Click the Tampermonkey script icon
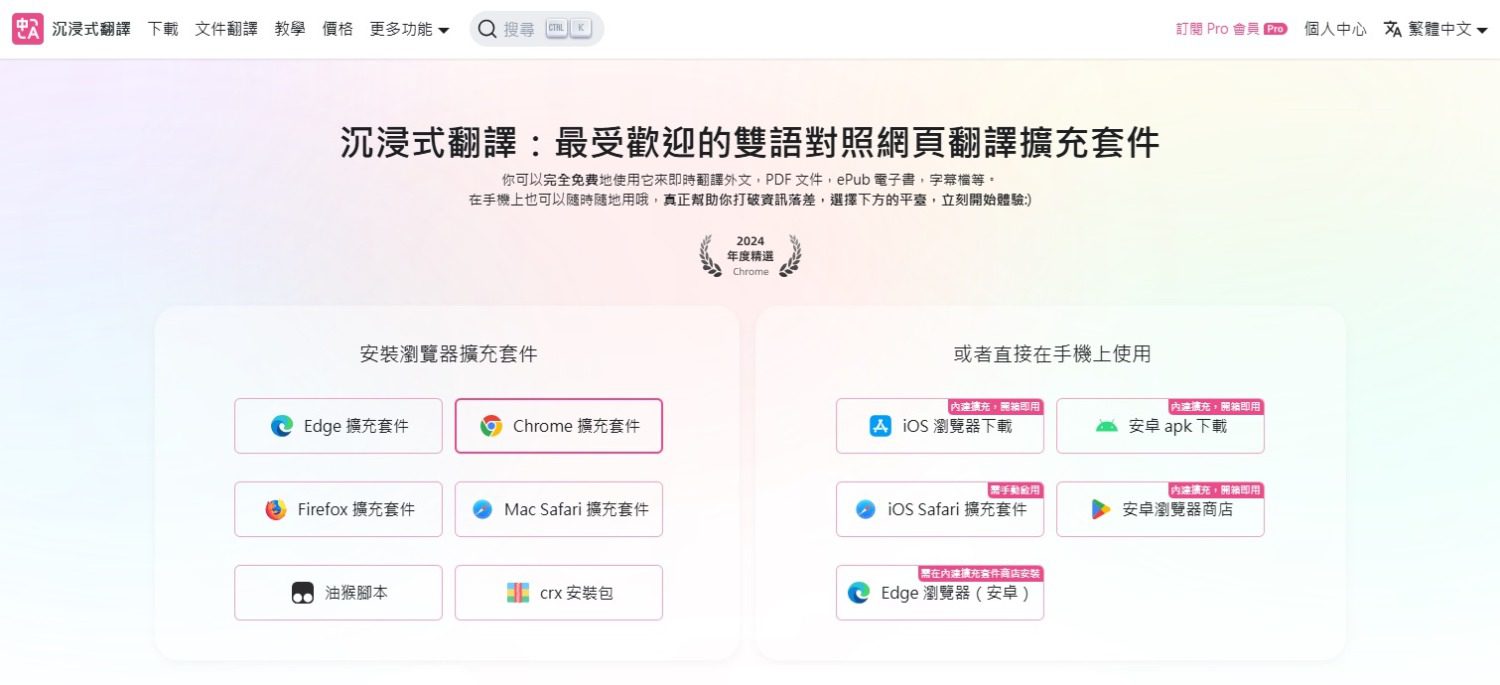Screen dimensions: 1500x685 click(x=303, y=593)
